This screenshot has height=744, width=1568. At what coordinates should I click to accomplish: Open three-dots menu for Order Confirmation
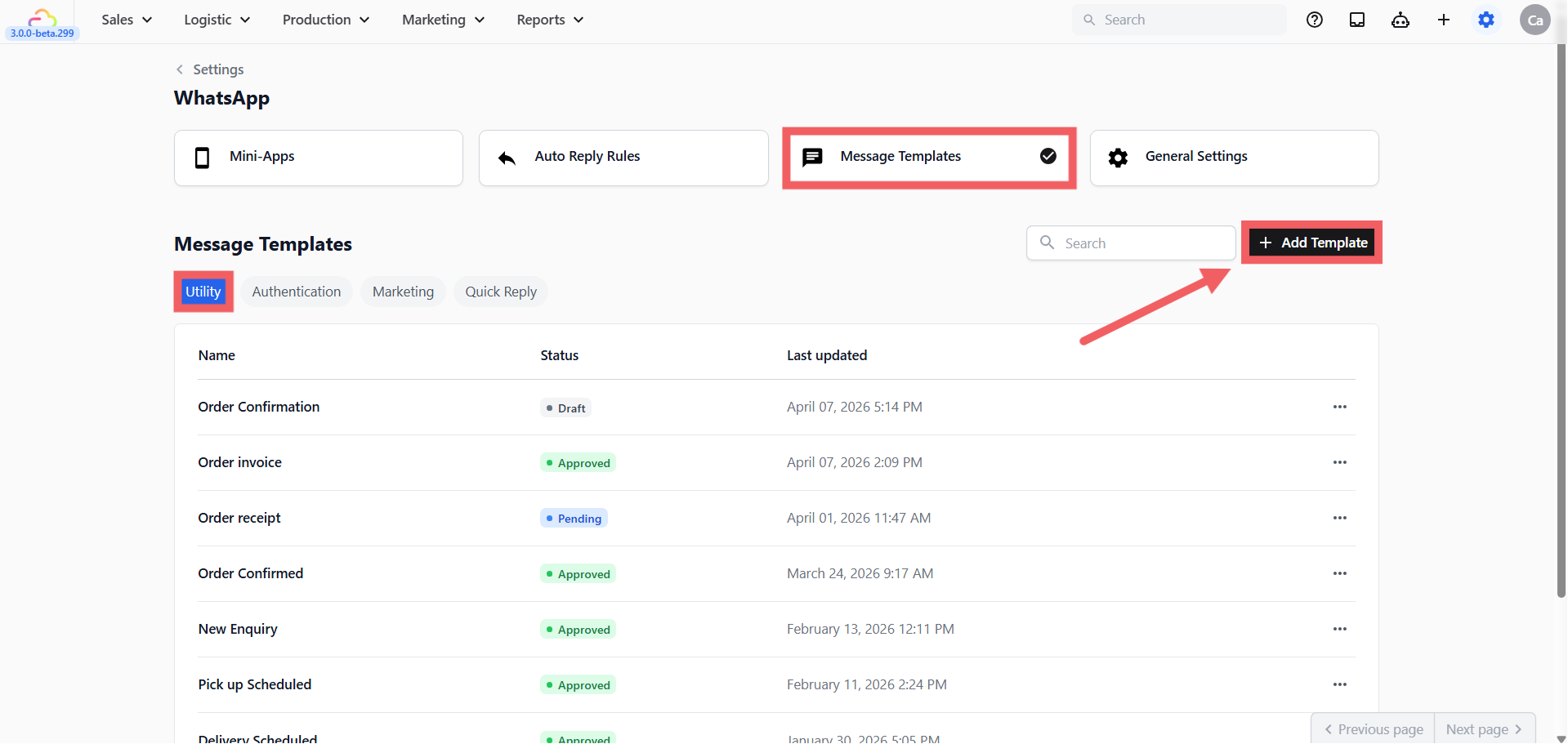1340,407
